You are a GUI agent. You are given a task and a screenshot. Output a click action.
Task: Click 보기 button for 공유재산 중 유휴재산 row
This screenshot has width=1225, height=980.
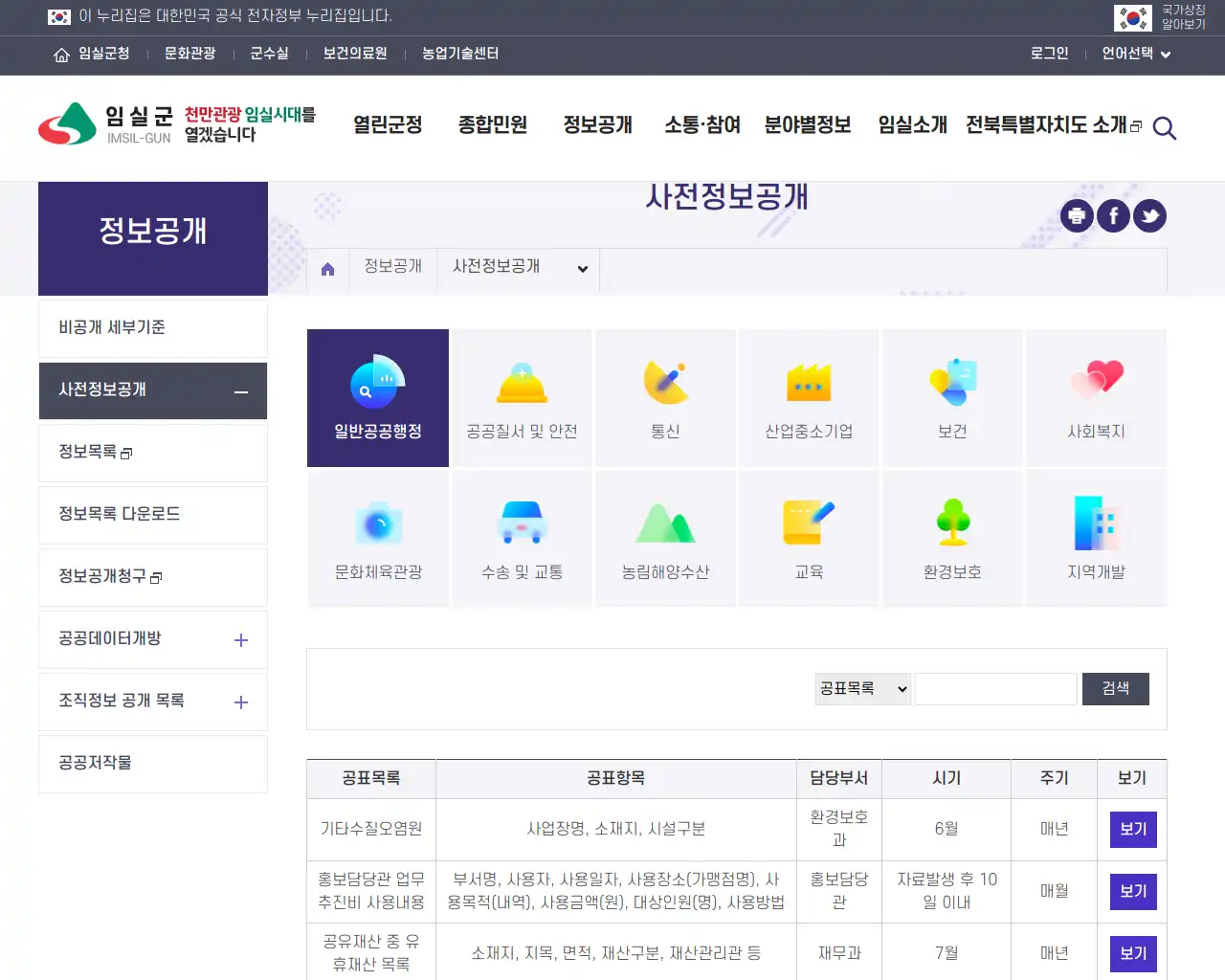point(1133,954)
